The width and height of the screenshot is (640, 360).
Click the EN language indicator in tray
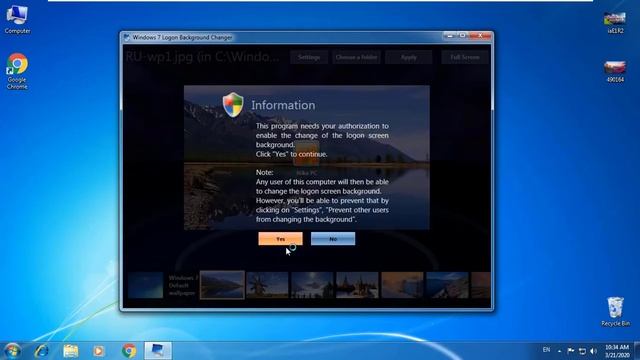pyautogui.click(x=547, y=350)
